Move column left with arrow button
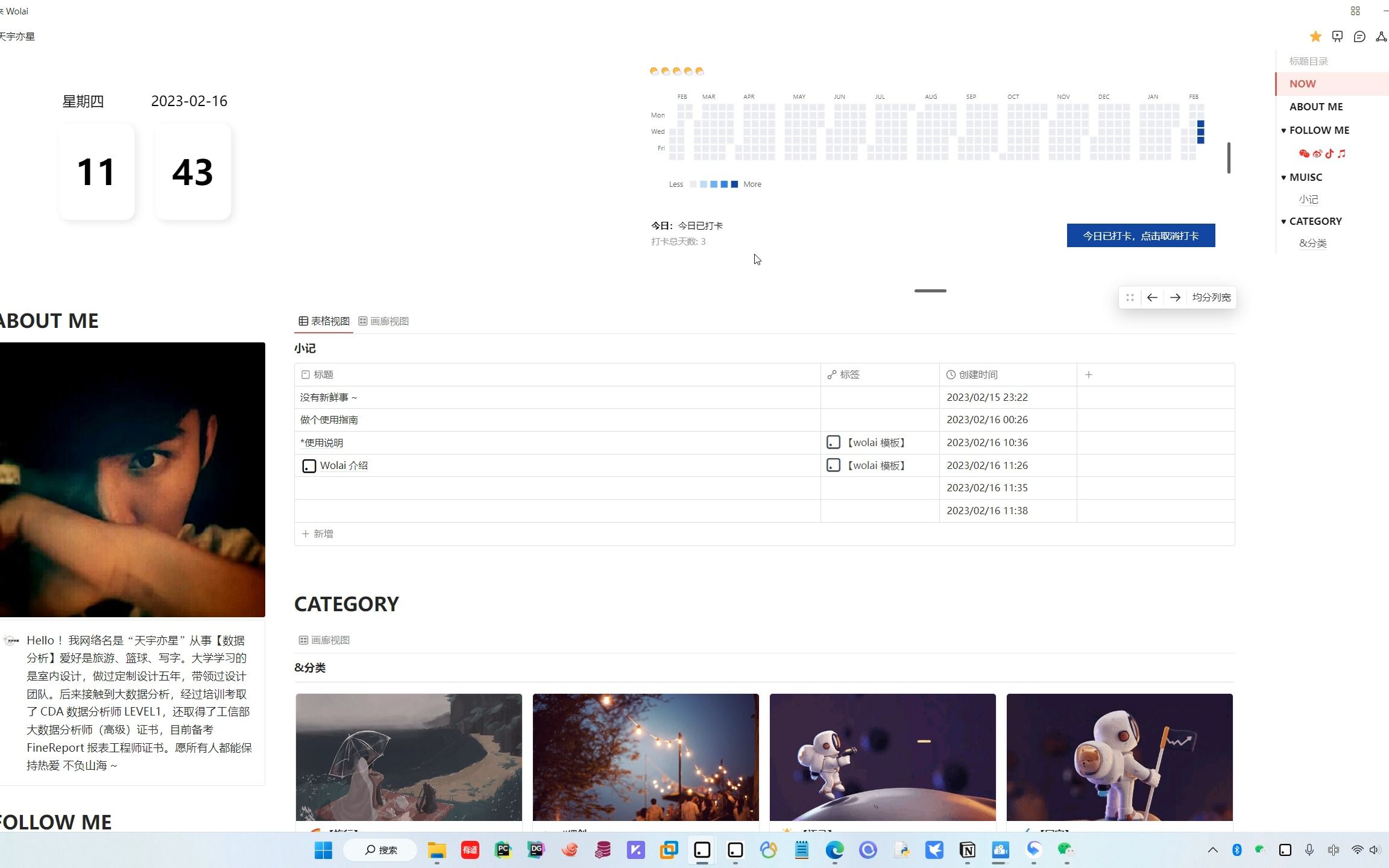Viewport: 1389px width, 868px height. (x=1152, y=297)
